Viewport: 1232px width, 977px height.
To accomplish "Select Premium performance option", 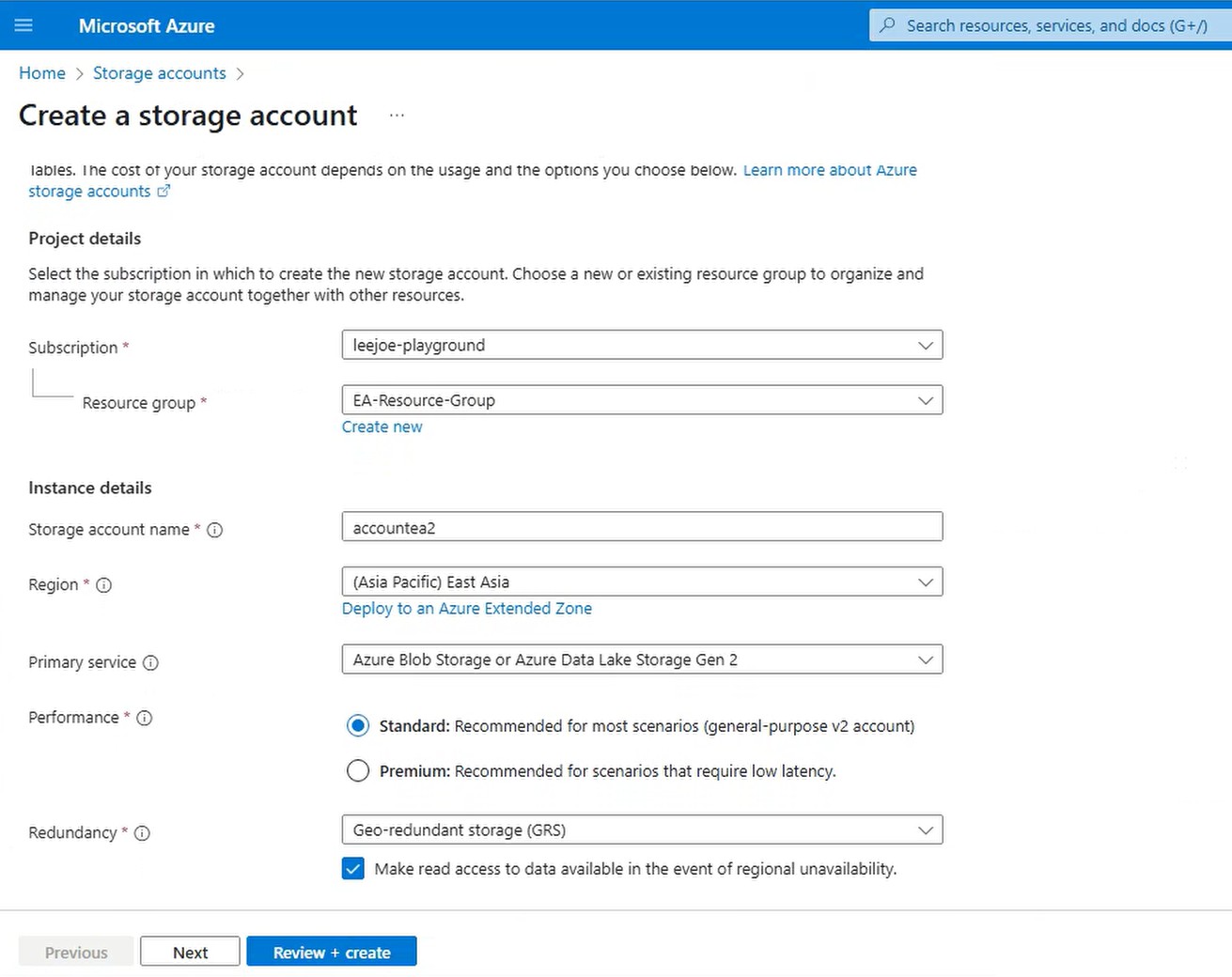I will point(358,771).
